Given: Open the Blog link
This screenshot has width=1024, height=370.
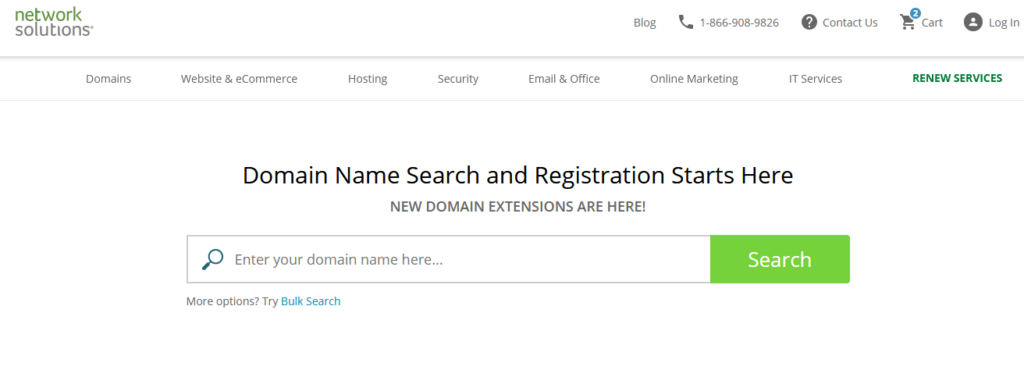Looking at the screenshot, I should click(x=645, y=23).
